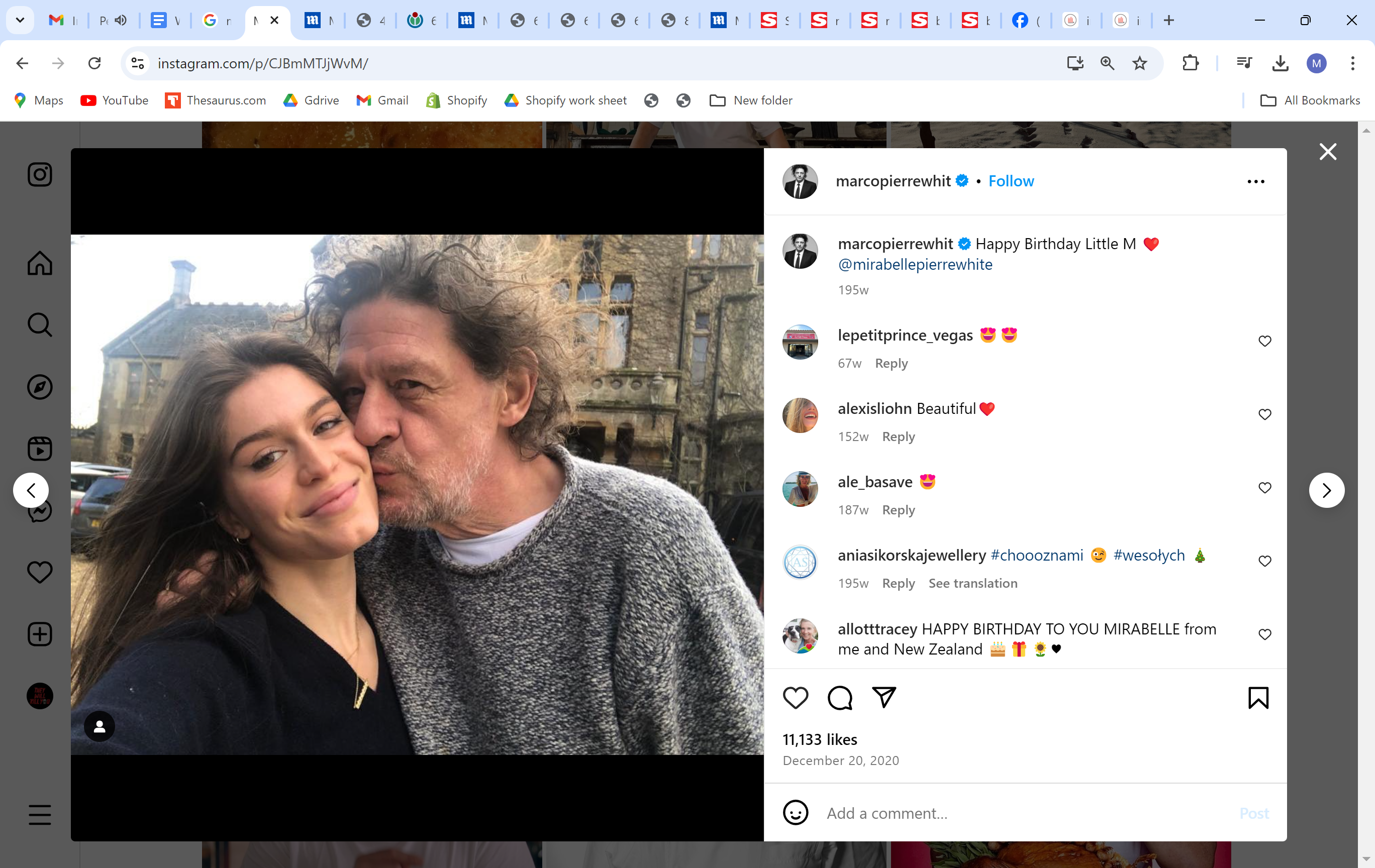Share post using paper plane icon
The image size is (1375, 868).
pyautogui.click(x=883, y=697)
